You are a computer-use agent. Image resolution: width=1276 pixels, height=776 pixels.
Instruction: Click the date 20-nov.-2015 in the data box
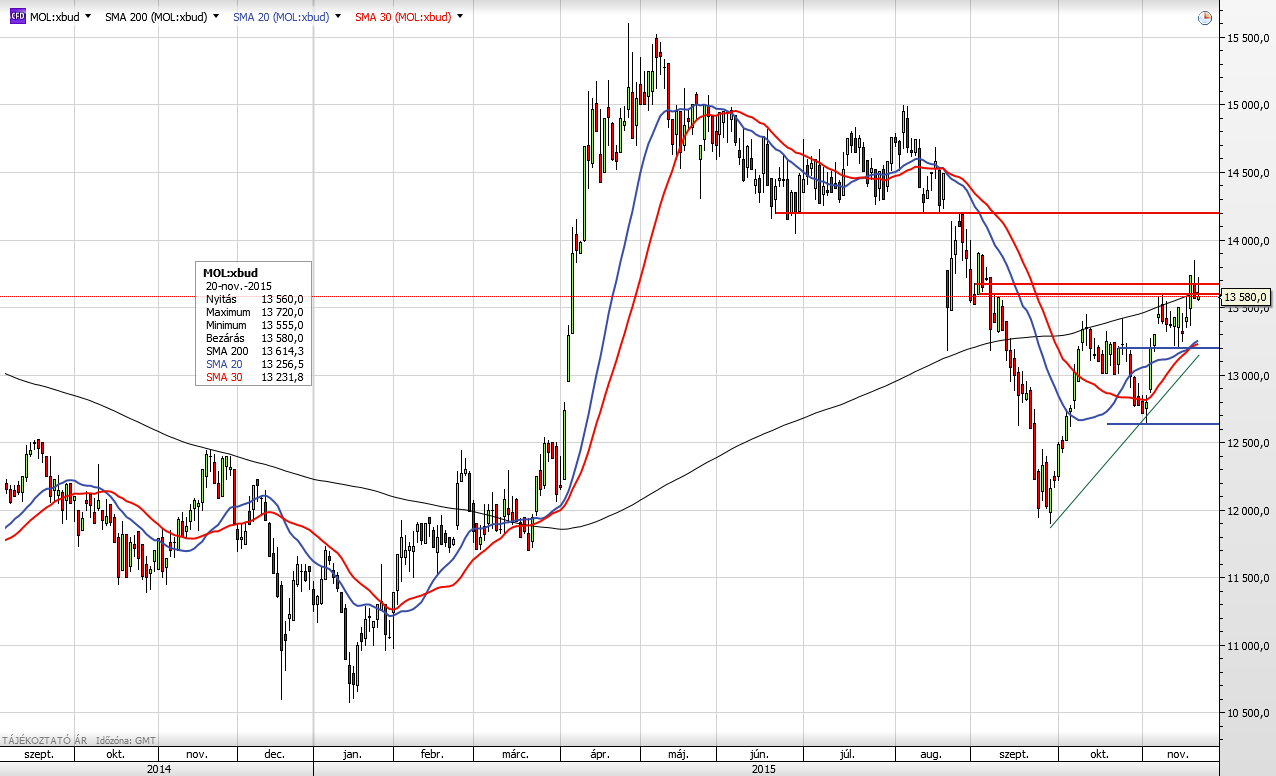tap(237, 286)
